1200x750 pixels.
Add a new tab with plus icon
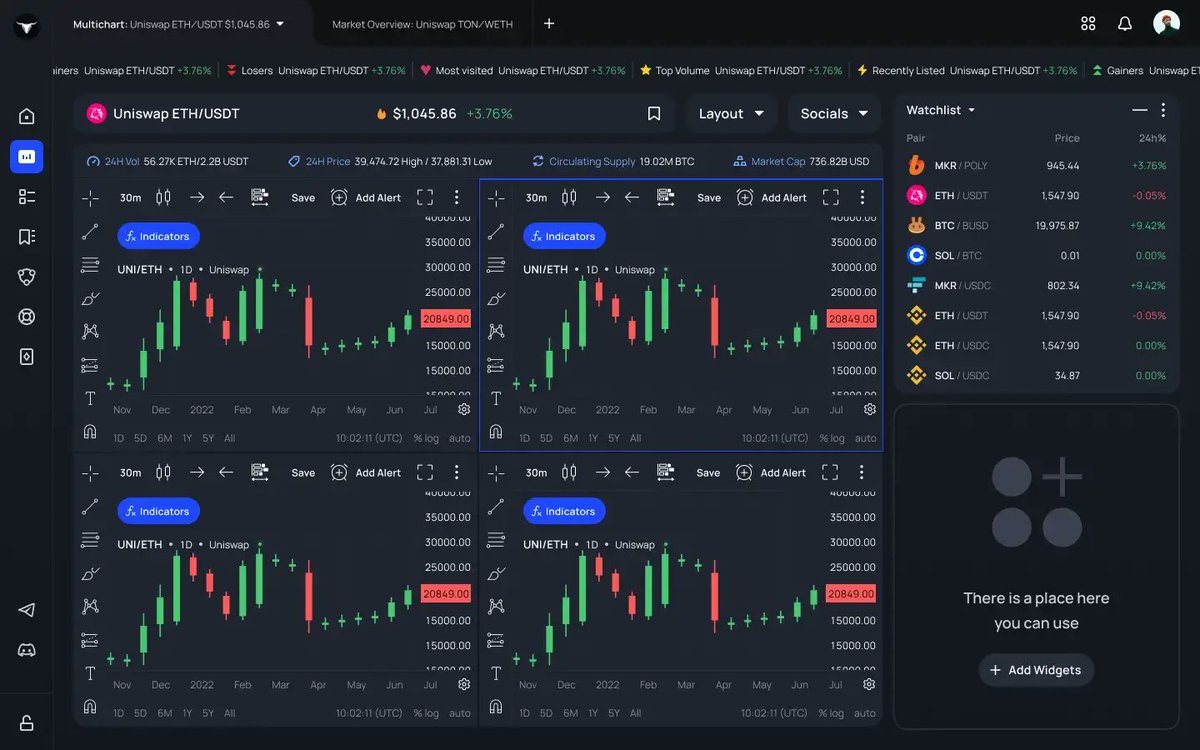point(549,24)
